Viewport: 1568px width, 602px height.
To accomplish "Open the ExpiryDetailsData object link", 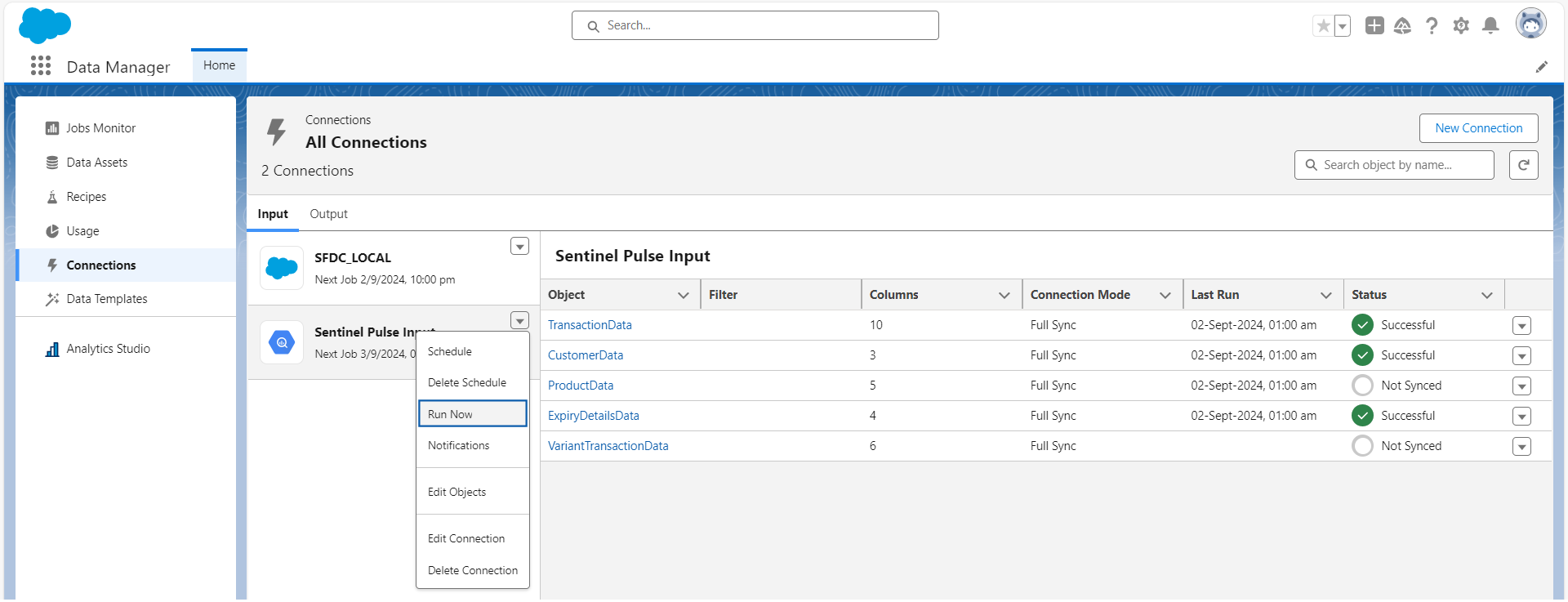I will pos(593,416).
